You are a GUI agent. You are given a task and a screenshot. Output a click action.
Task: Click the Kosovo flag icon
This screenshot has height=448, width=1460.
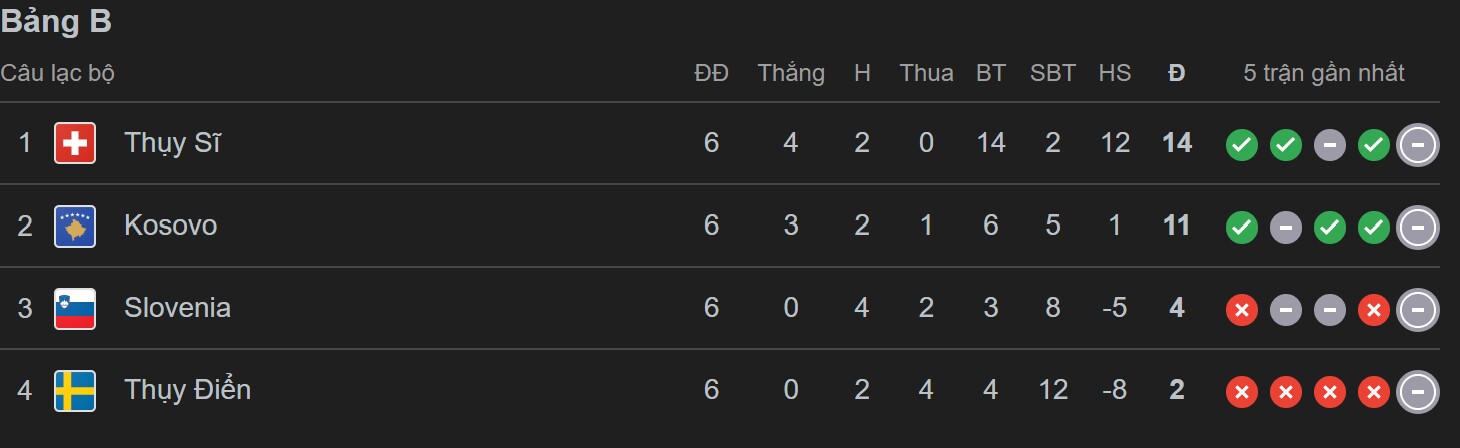click(75, 226)
